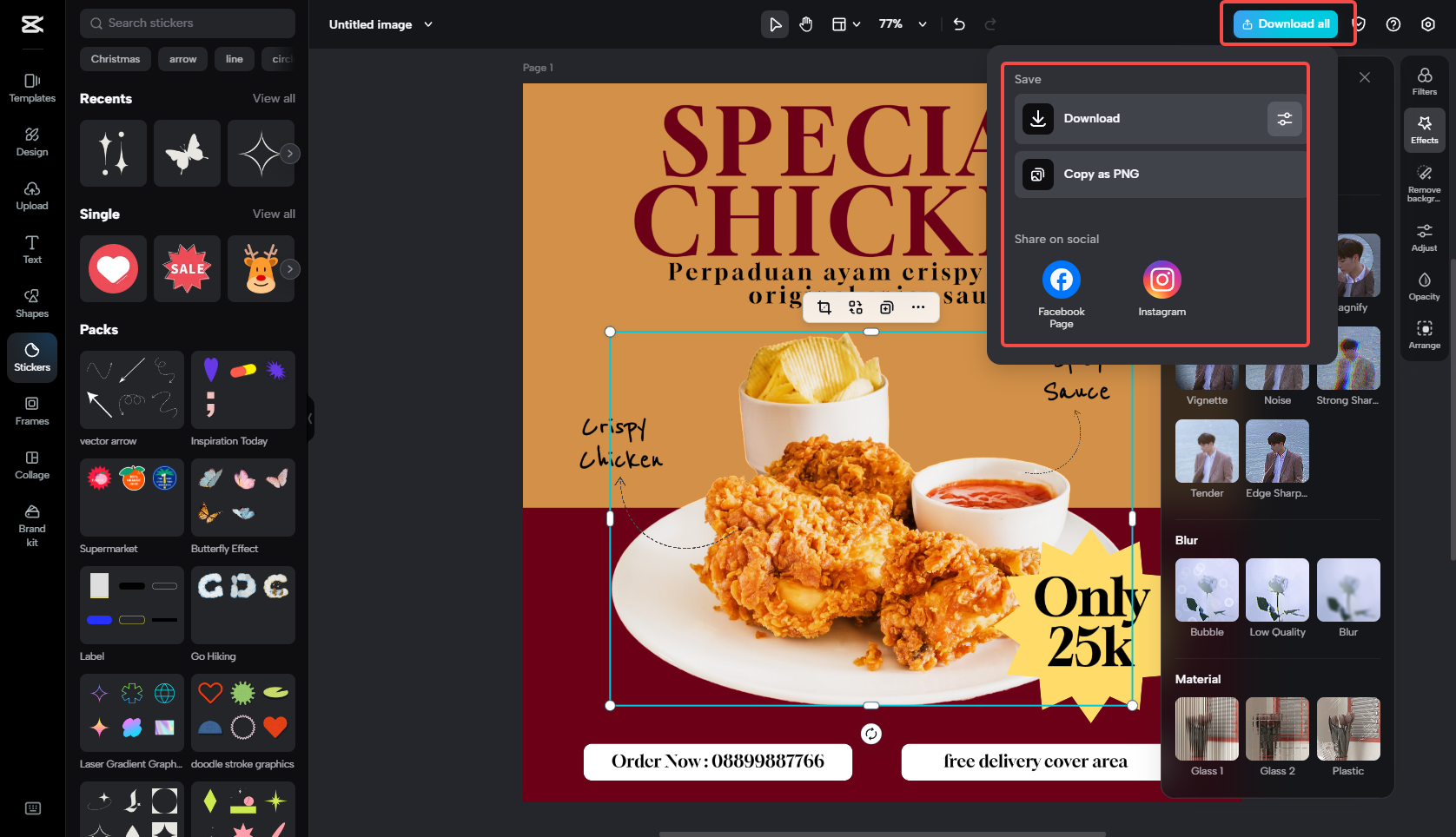Screen dimensions: 1456x837
Task: Click the rotate handle below the image
Action: click(x=871, y=734)
